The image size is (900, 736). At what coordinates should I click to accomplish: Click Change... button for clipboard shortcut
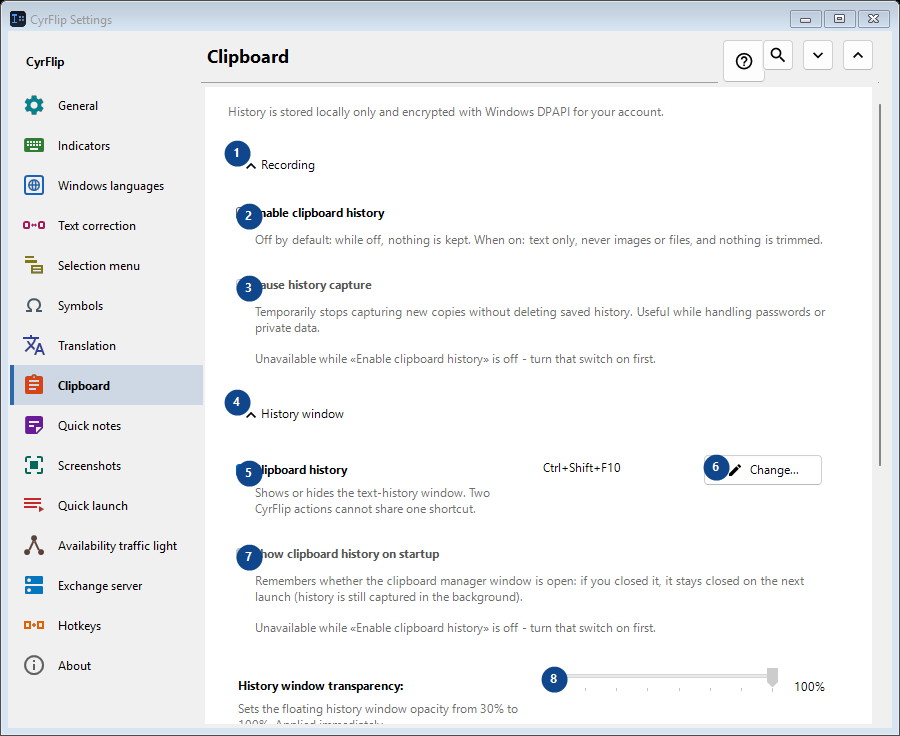coord(763,470)
